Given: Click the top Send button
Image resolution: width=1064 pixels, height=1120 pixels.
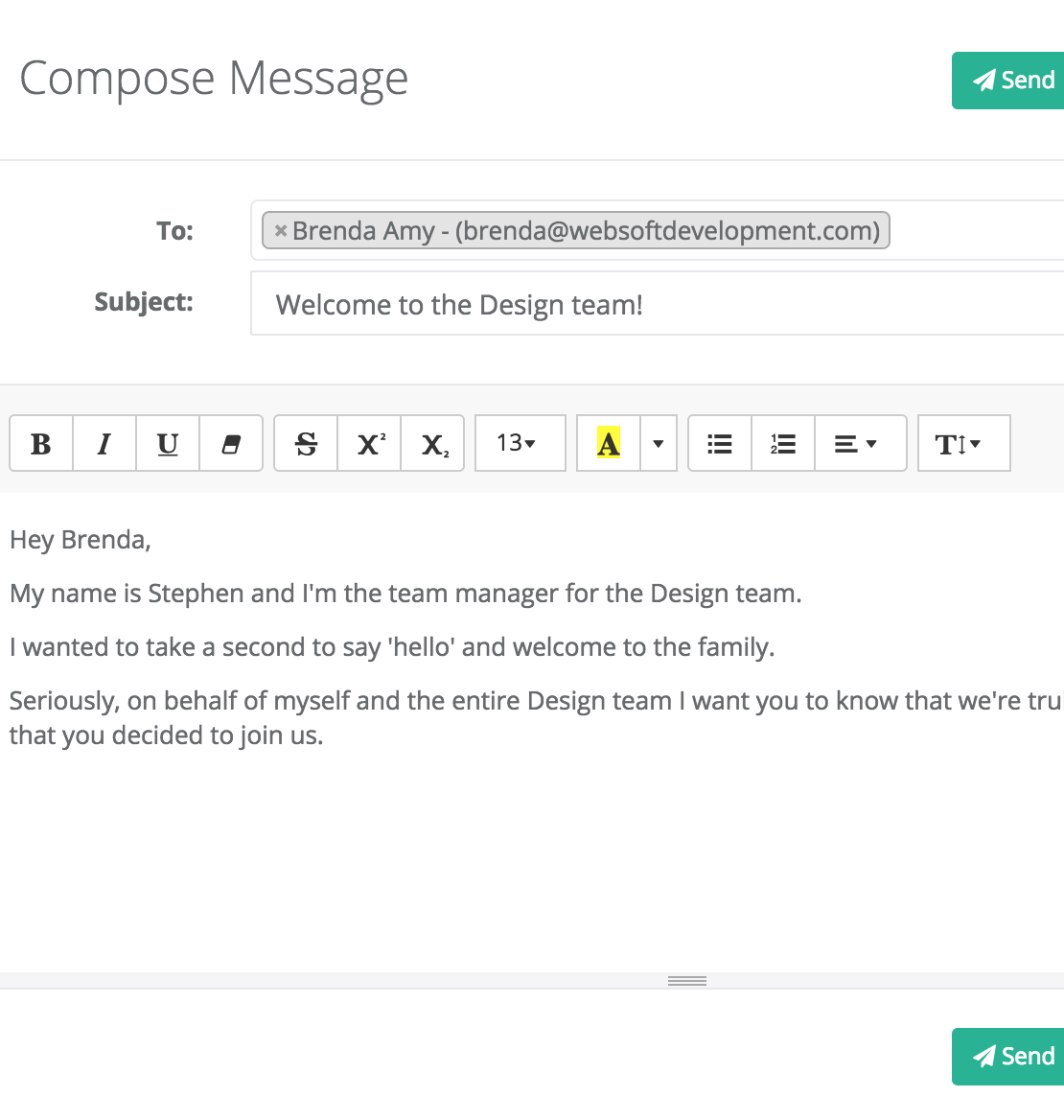Looking at the screenshot, I should click(1008, 81).
